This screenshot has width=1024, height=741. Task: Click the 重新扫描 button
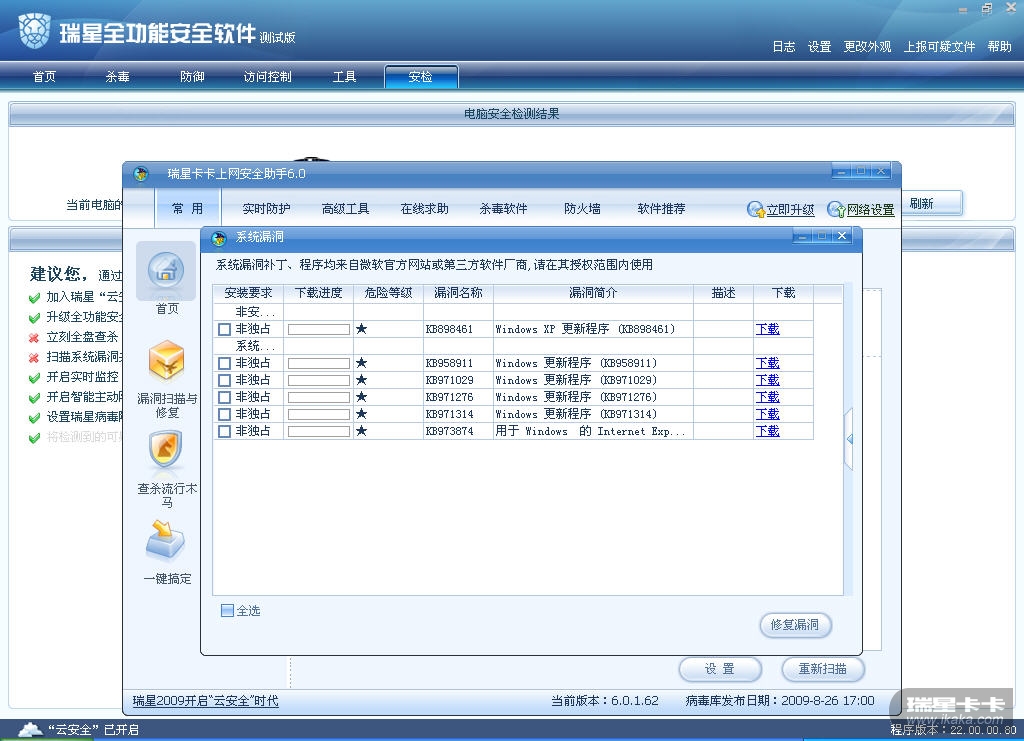[823, 669]
